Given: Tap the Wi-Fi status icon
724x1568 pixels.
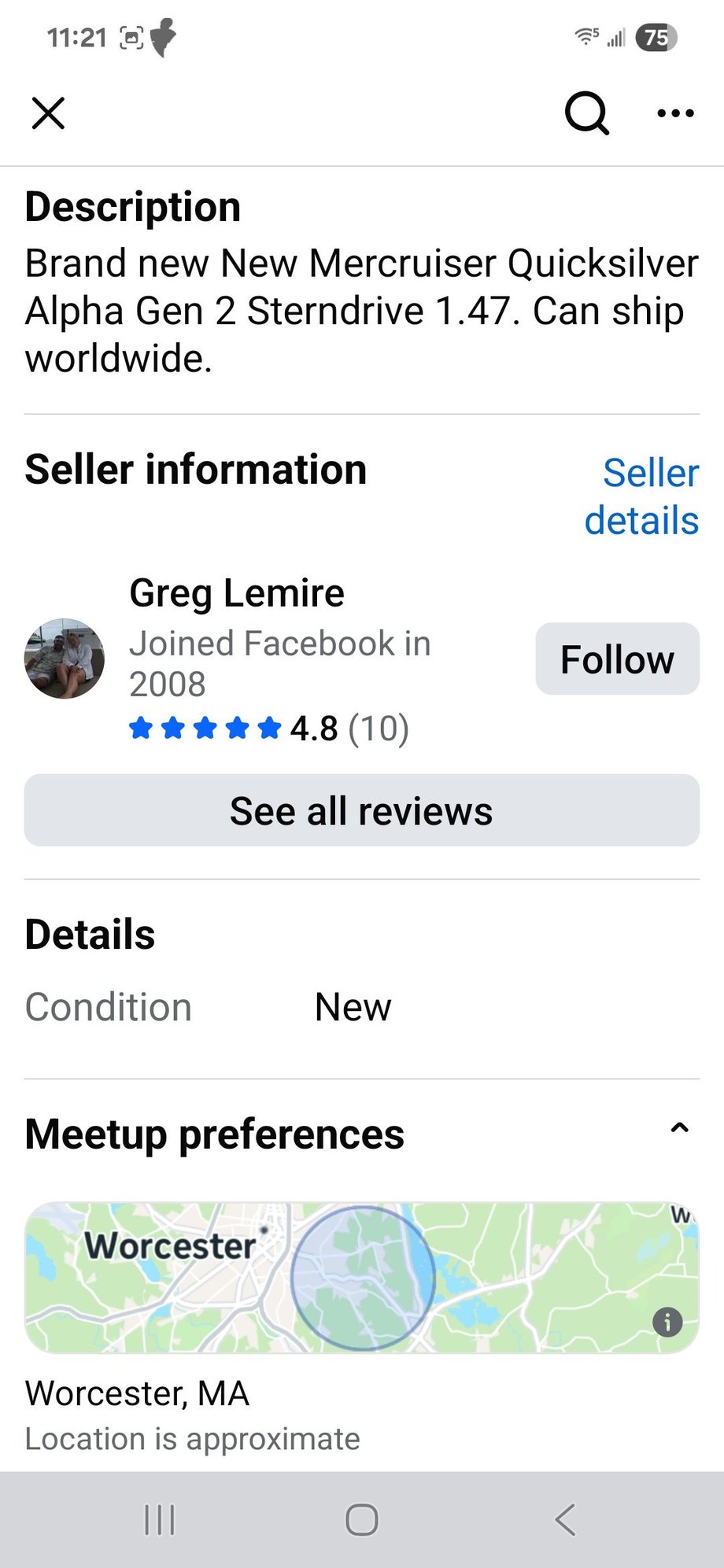Looking at the screenshot, I should [586, 36].
